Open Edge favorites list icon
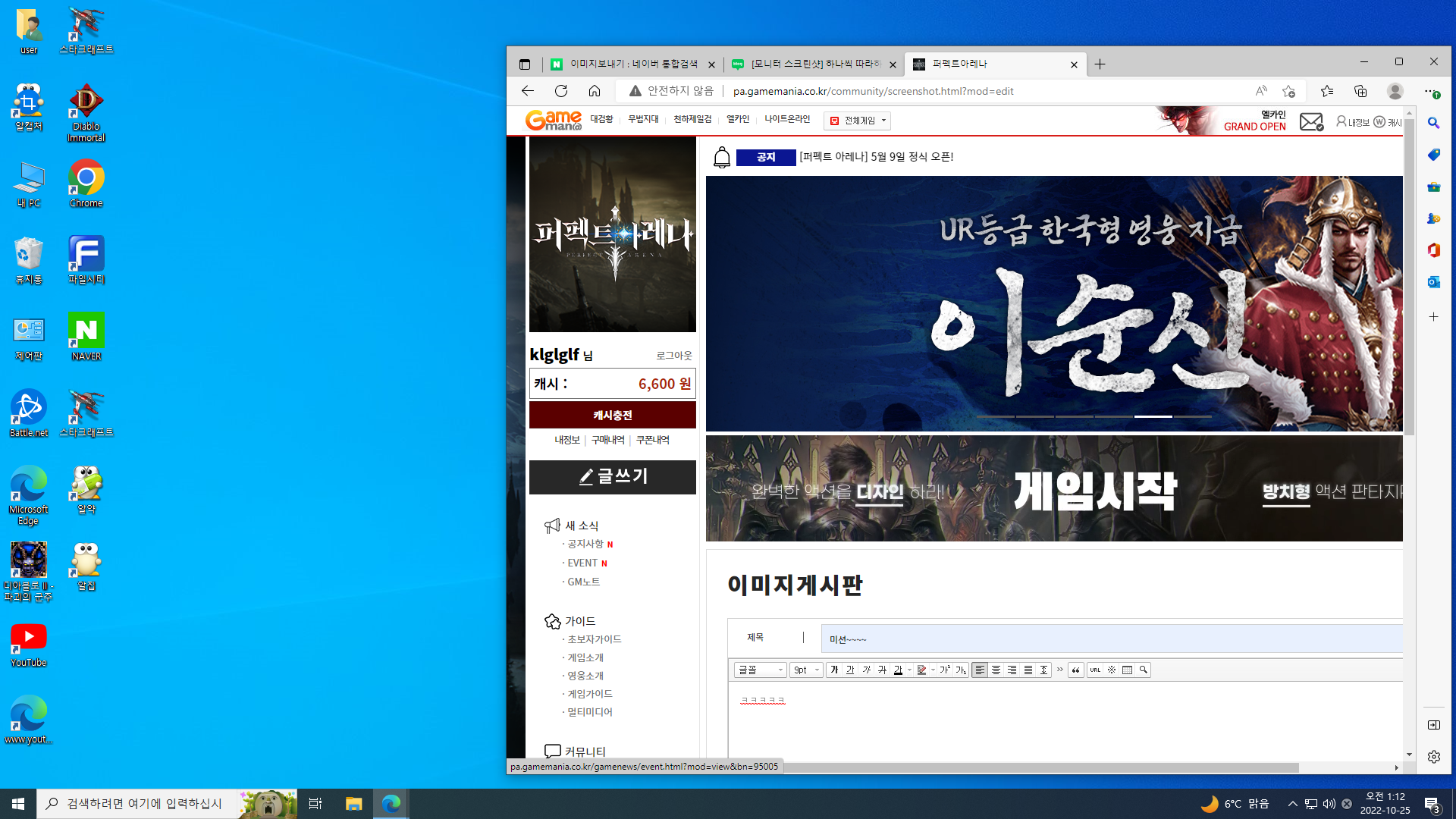This screenshot has width=1456, height=819. click(1327, 91)
